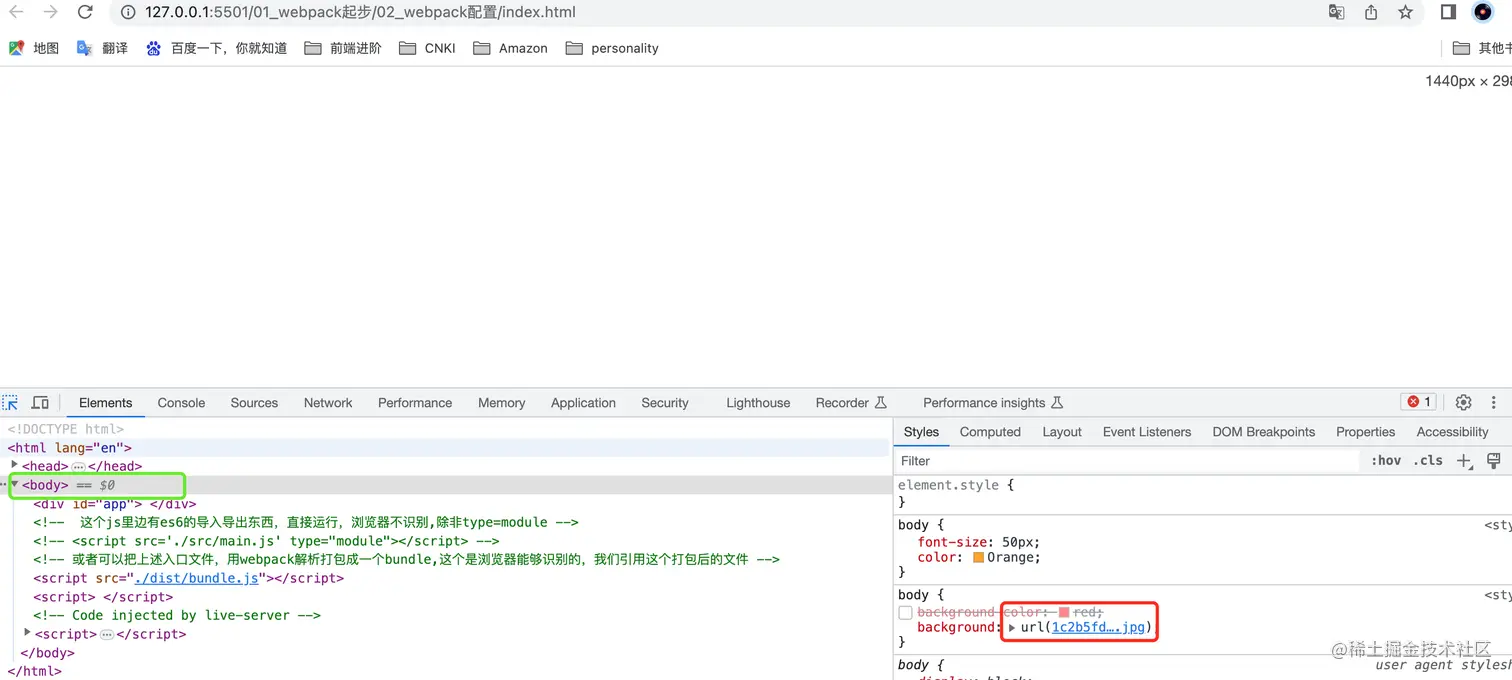1512x680 pixels.
Task: Click the Orange color swatch
Action: (x=978, y=558)
